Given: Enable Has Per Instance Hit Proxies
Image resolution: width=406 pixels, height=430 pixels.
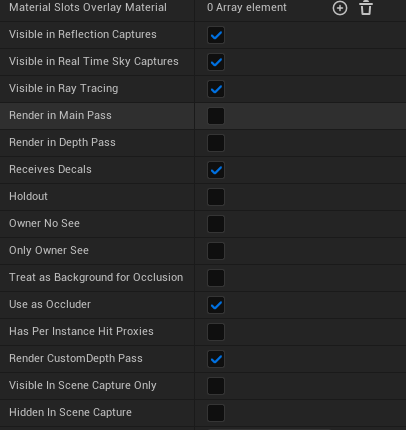Looking at the screenshot, I should click(216, 332).
